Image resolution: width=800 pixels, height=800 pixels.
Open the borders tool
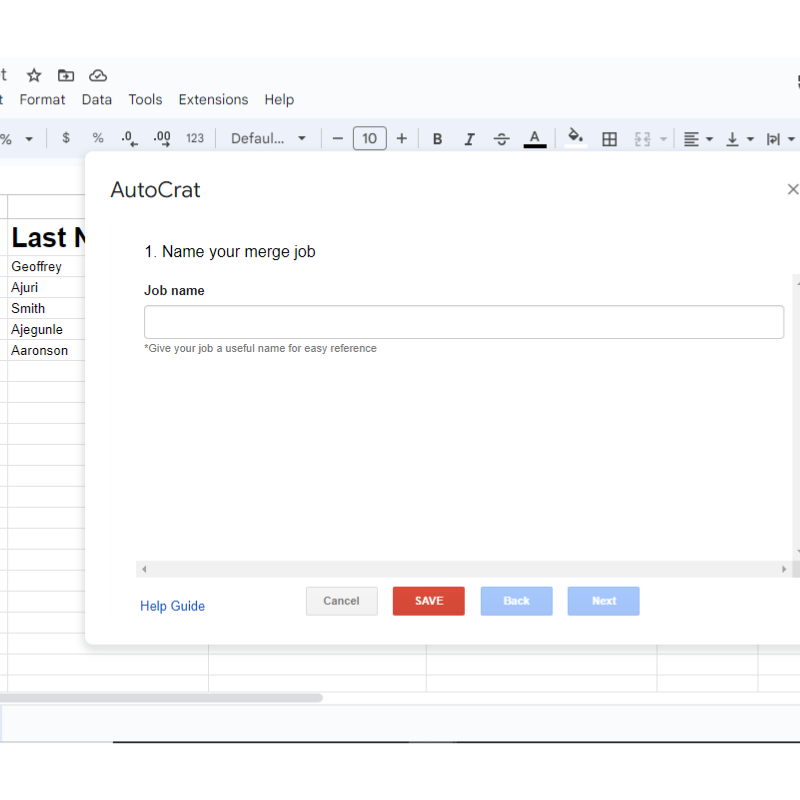pyautogui.click(x=609, y=139)
